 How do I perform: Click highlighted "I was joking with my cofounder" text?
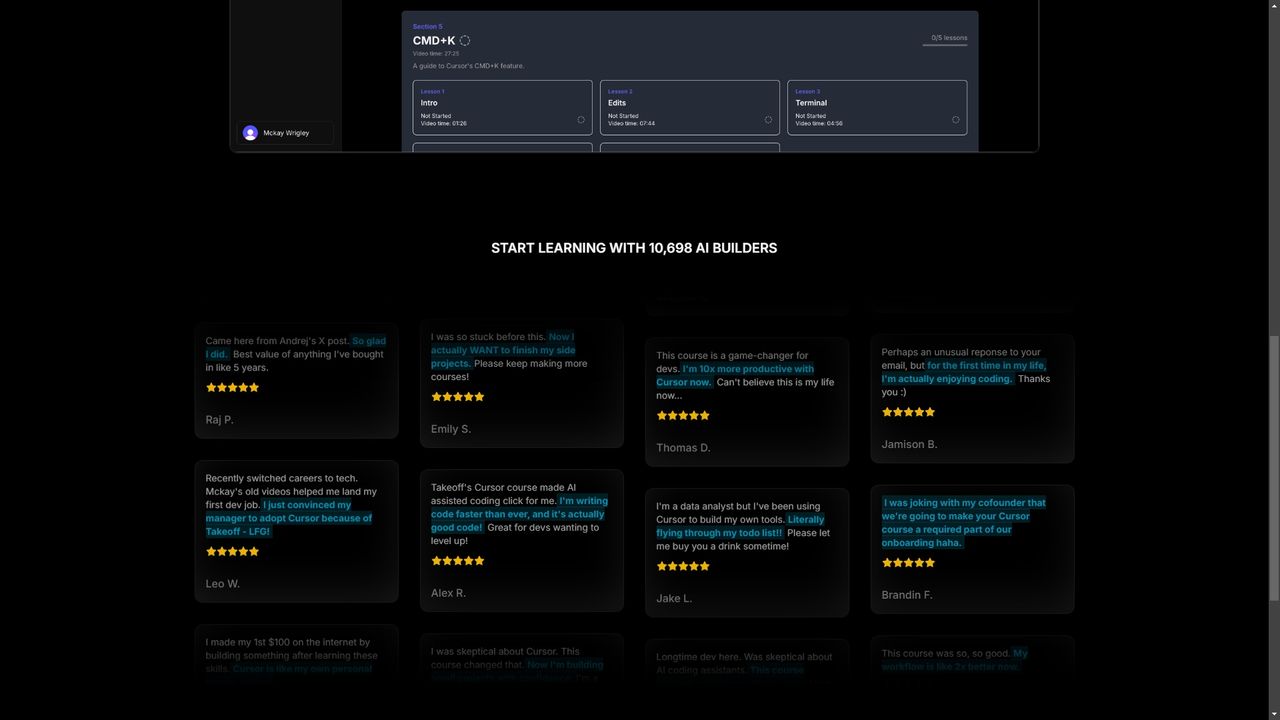[x=964, y=503]
